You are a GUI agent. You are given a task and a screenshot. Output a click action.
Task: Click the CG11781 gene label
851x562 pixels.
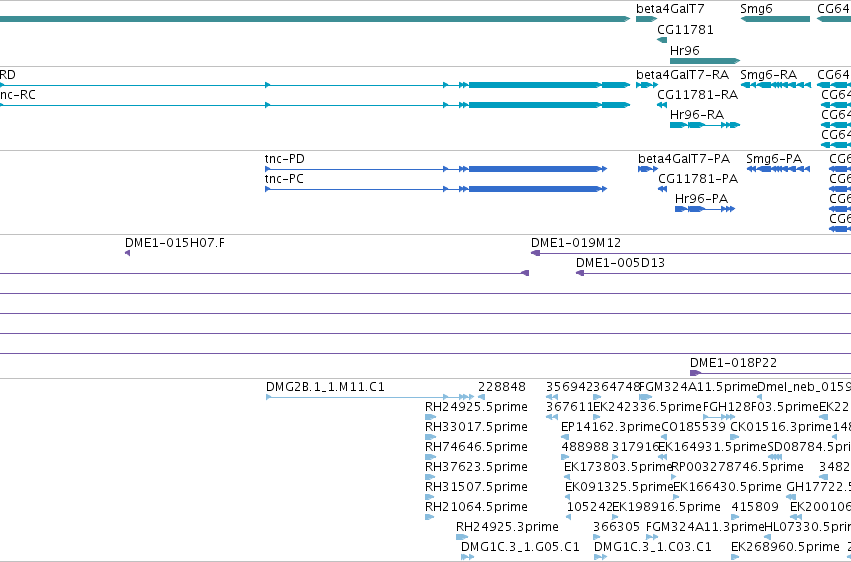(685, 30)
